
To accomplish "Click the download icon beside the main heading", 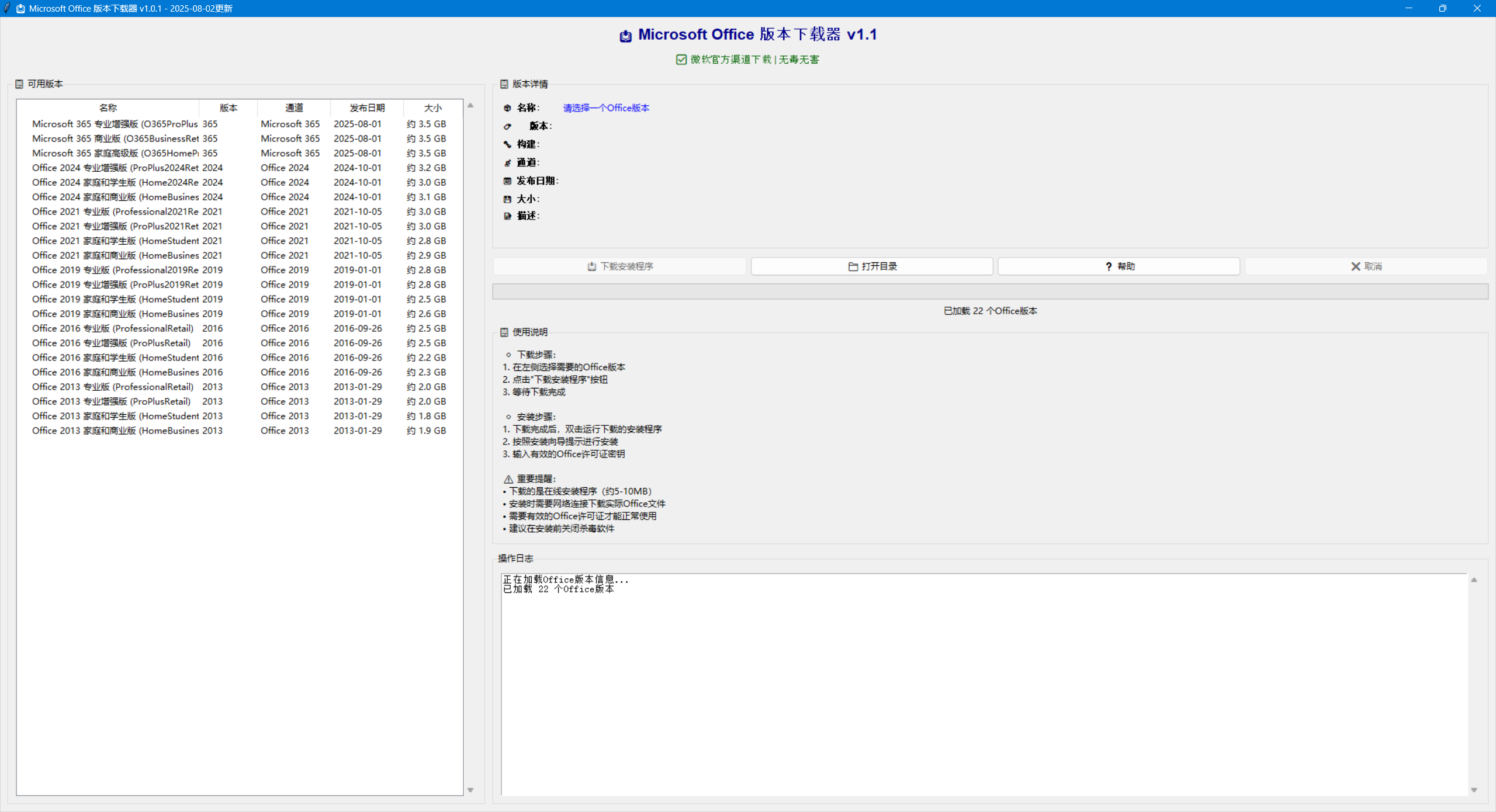I will (x=625, y=36).
